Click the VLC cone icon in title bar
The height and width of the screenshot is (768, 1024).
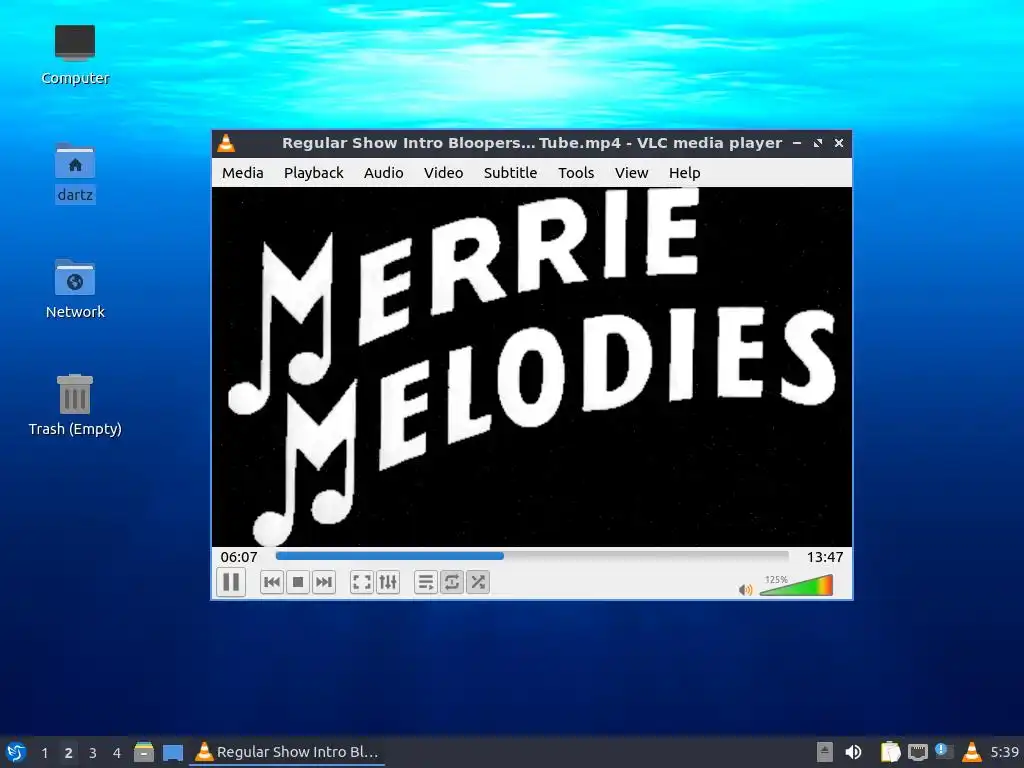226,143
